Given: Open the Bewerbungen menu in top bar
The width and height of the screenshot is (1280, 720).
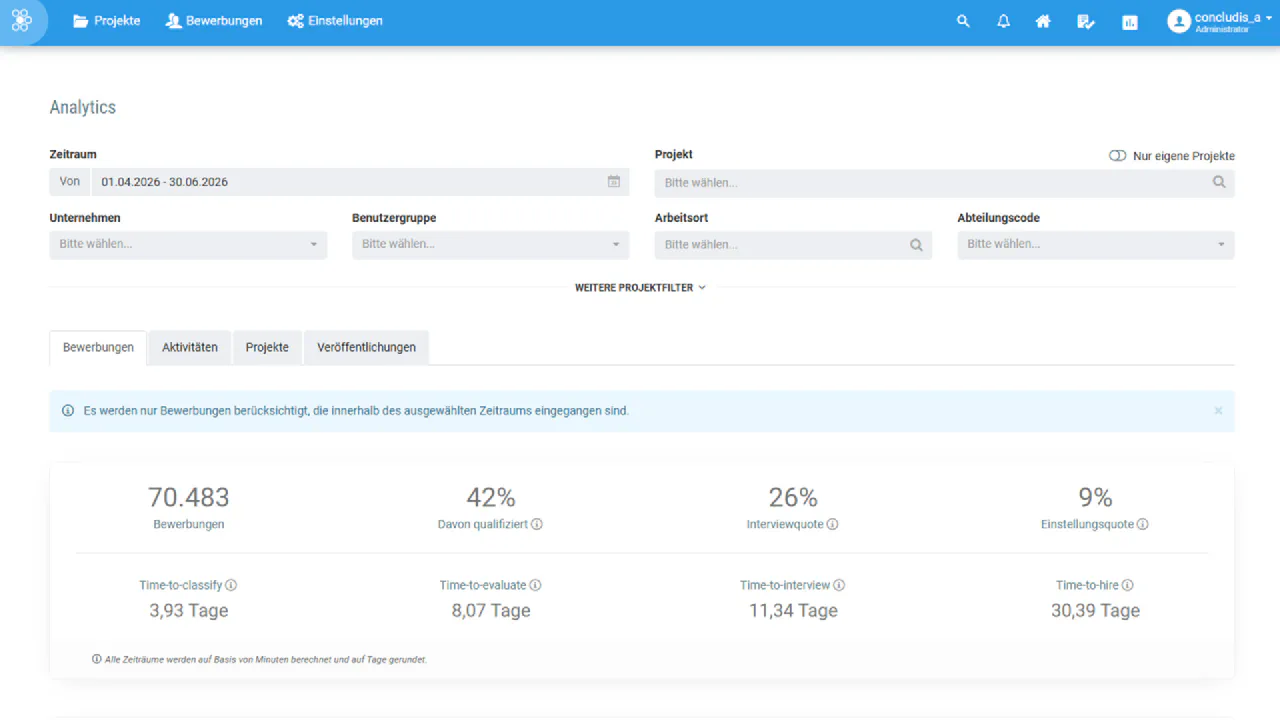Looking at the screenshot, I should coord(214,21).
